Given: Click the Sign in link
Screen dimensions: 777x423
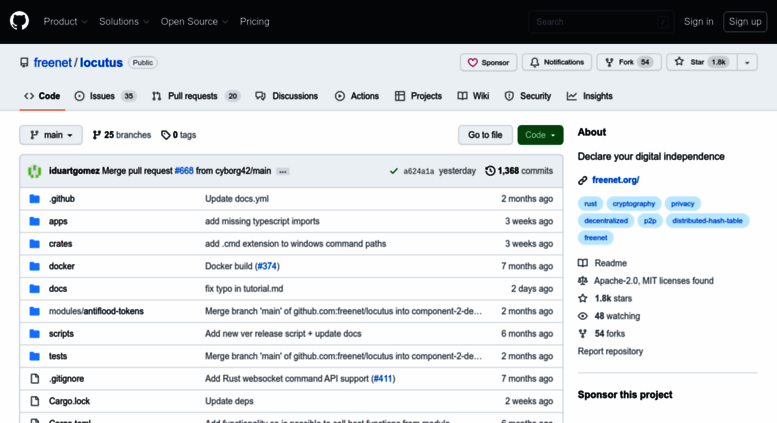Looking at the screenshot, I should pyautogui.click(x=698, y=21).
